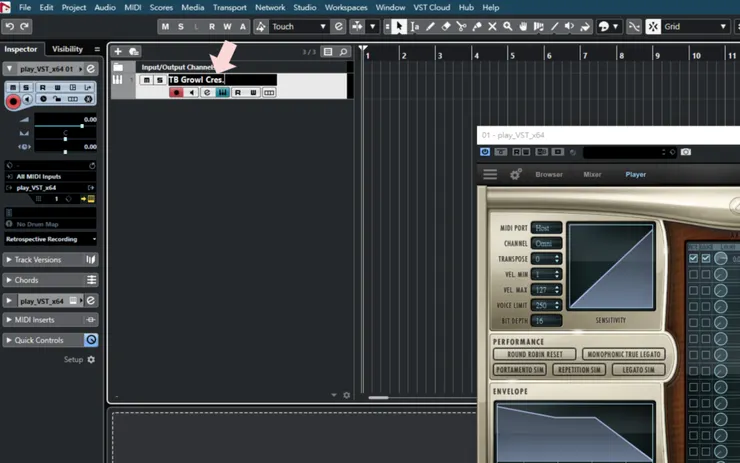Image resolution: width=740 pixels, height=463 pixels.
Task: Select the Erase tool
Action: (446, 26)
